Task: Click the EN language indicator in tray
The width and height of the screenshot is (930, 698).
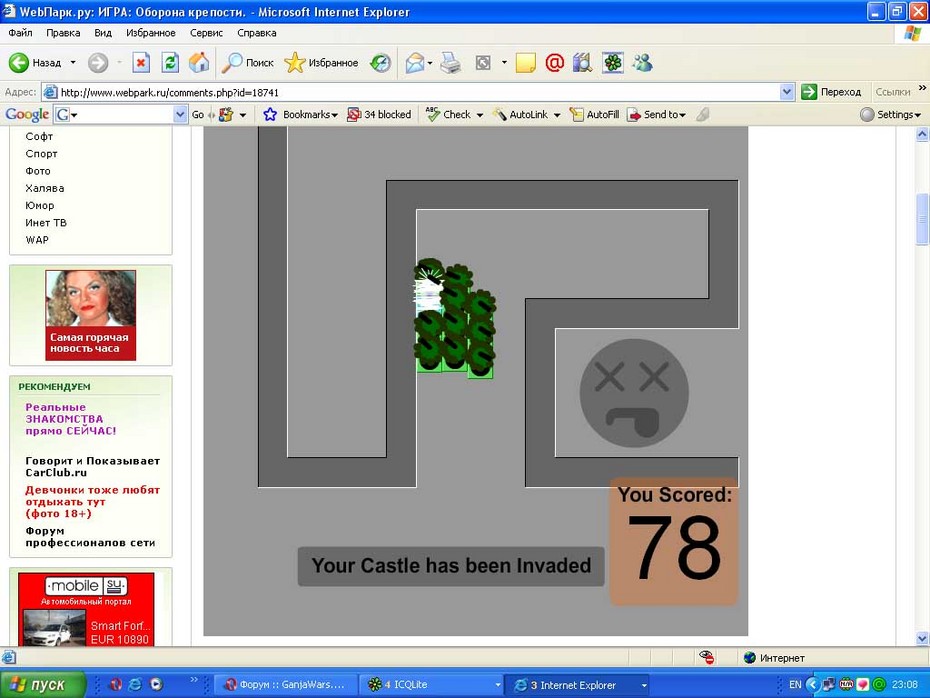Action: tap(795, 684)
